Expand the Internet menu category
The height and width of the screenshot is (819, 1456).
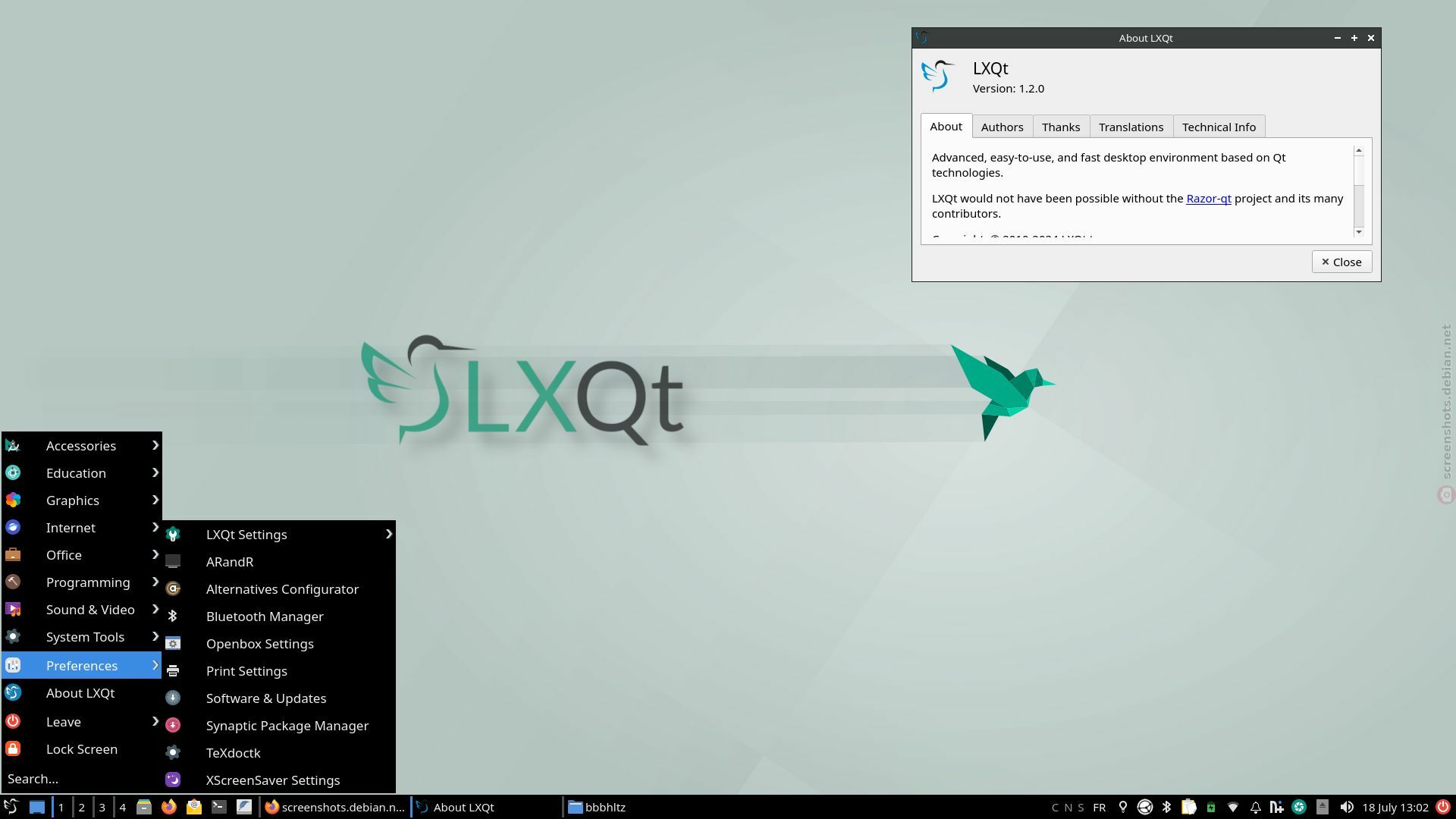tap(81, 528)
